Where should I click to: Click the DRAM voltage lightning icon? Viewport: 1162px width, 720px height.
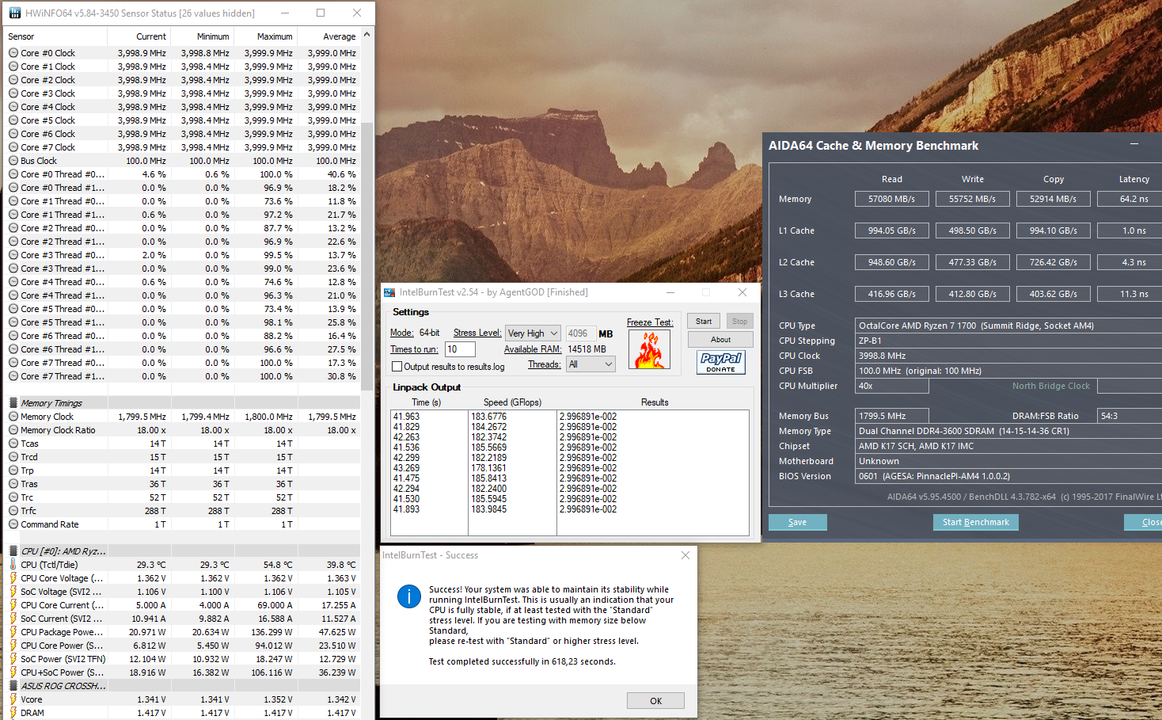tap(13, 713)
